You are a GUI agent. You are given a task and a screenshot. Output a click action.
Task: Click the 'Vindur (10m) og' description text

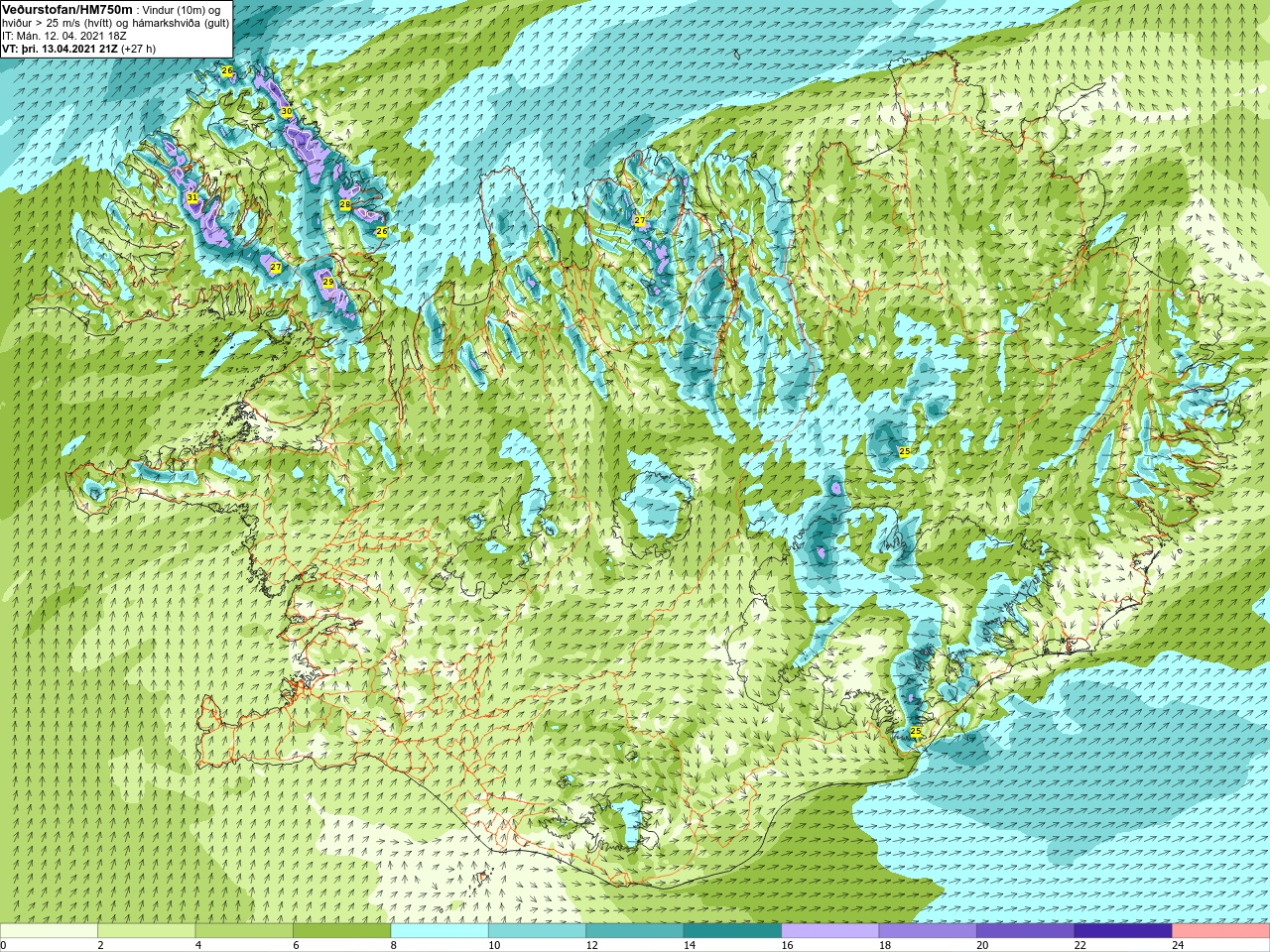click(x=183, y=10)
